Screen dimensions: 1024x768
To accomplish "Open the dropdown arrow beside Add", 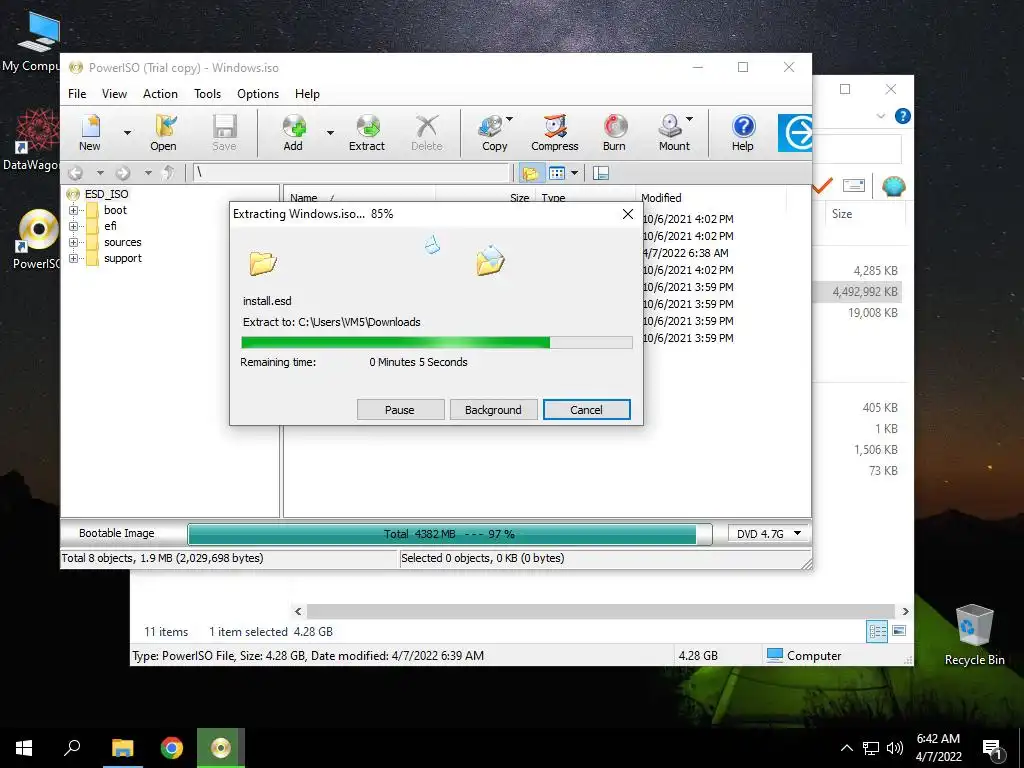I will (330, 133).
